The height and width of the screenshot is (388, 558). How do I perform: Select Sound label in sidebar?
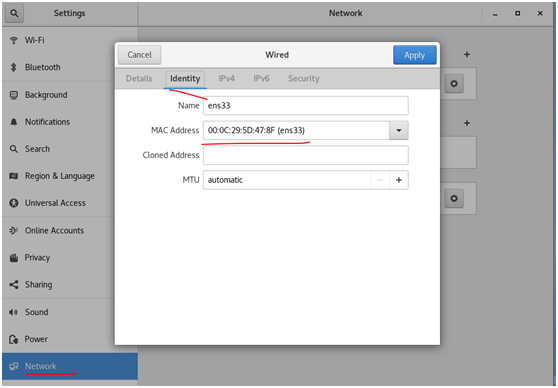tap(36, 312)
